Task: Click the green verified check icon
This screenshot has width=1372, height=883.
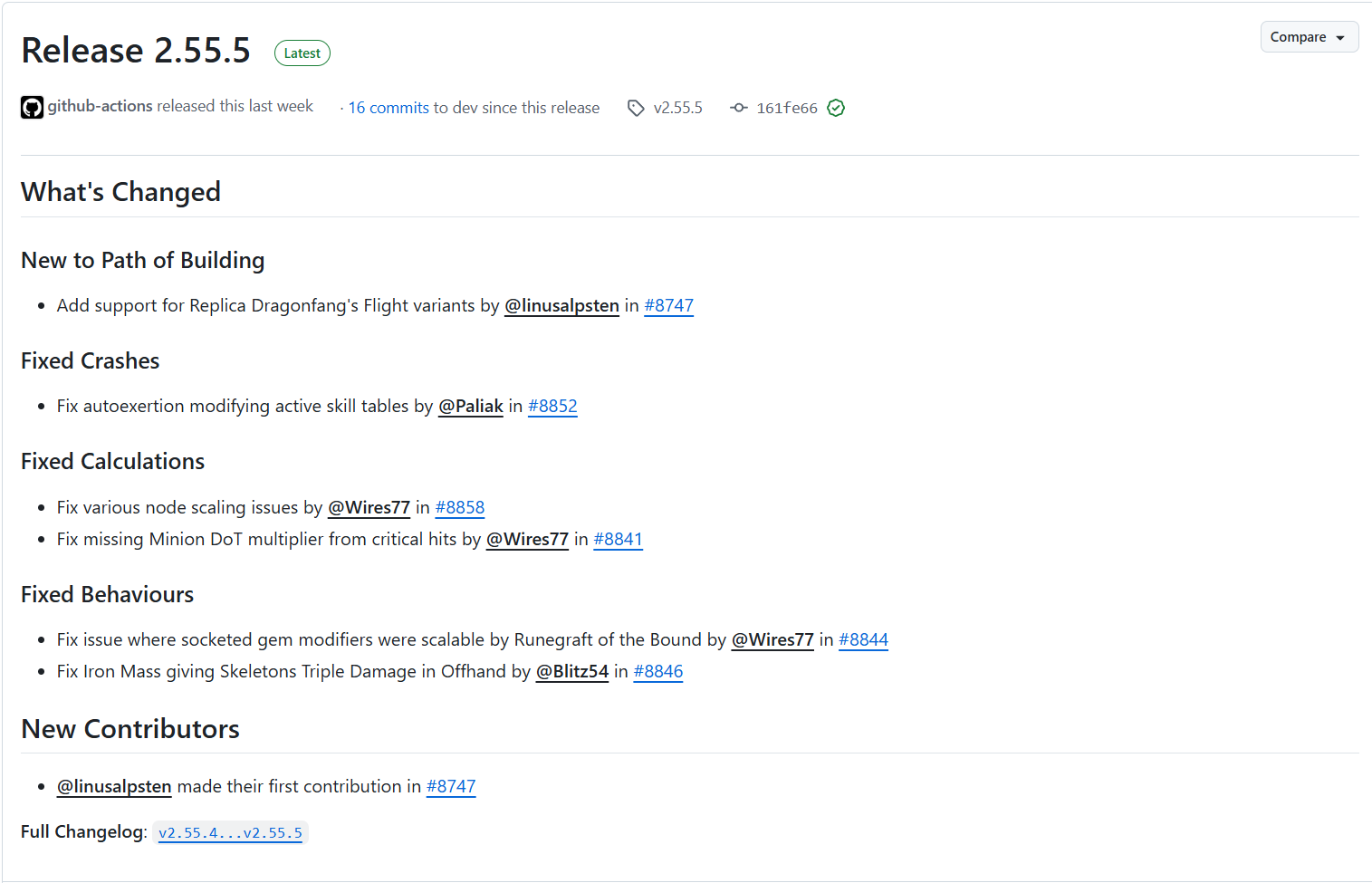Action: pos(836,108)
